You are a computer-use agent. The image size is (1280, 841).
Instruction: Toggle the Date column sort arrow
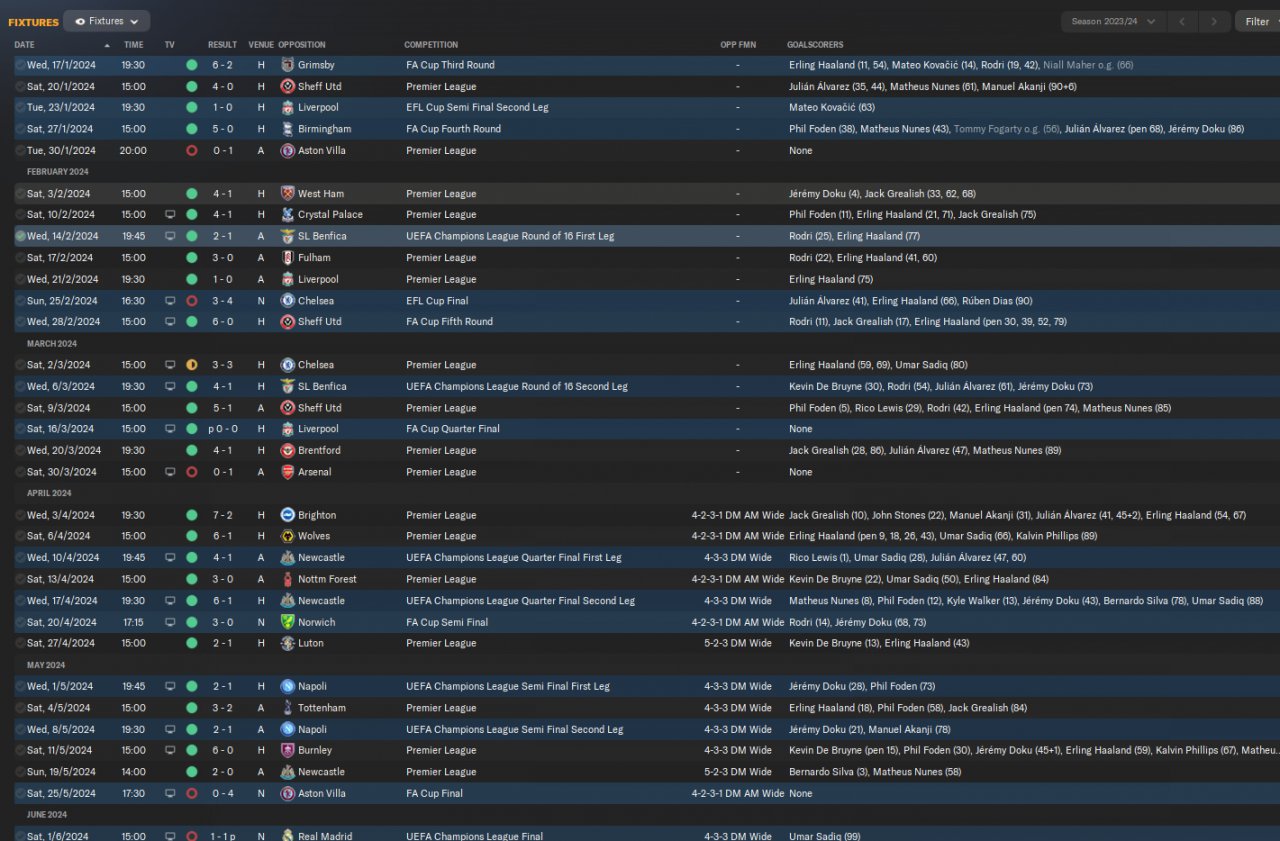[107, 45]
